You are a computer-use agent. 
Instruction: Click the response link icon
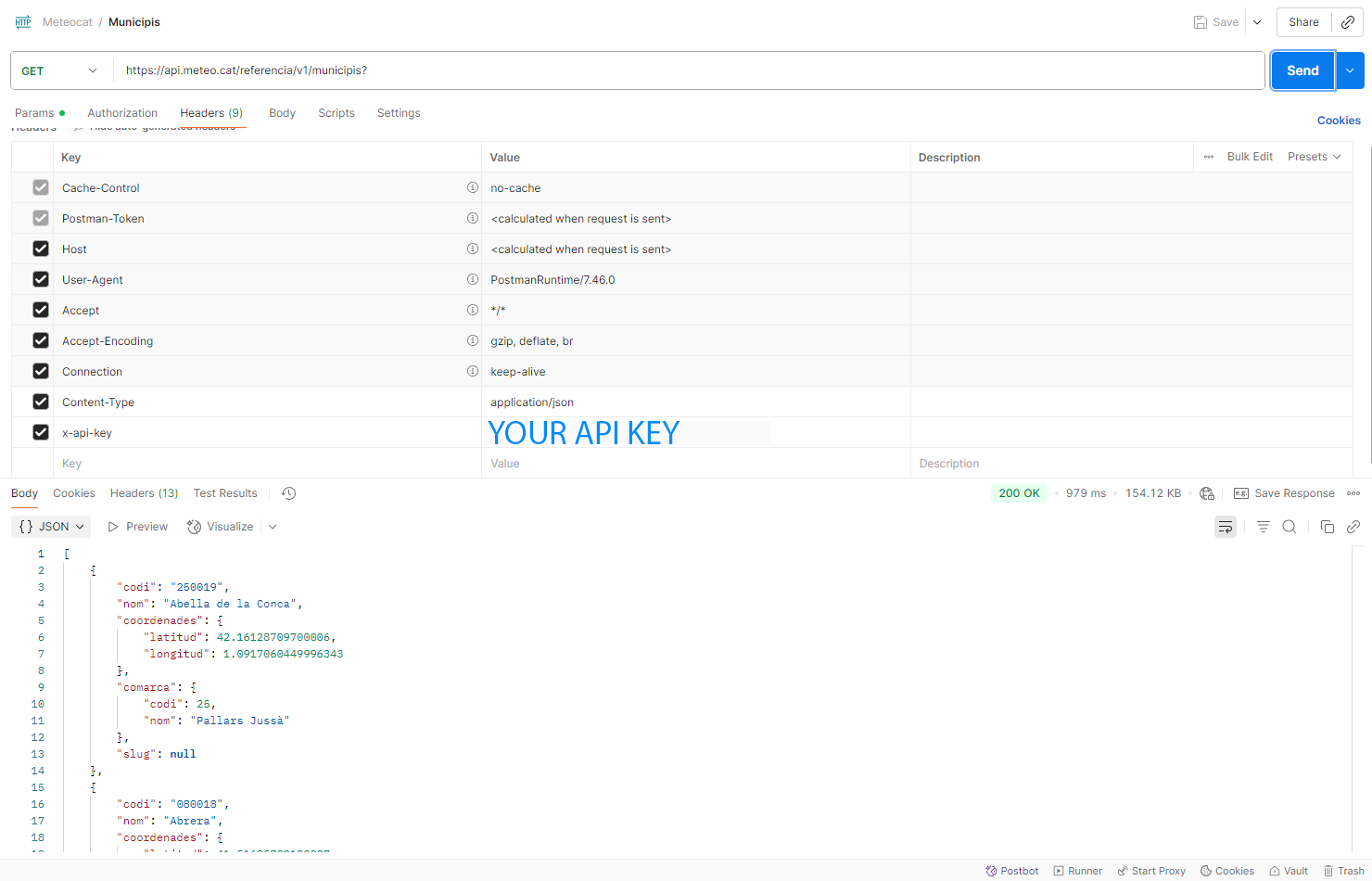point(1353,527)
